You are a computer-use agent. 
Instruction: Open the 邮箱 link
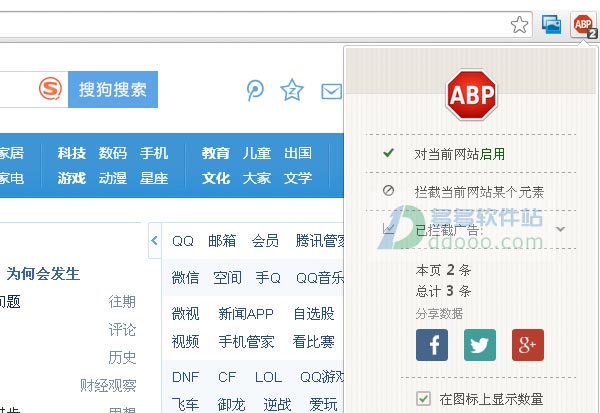pos(222,241)
